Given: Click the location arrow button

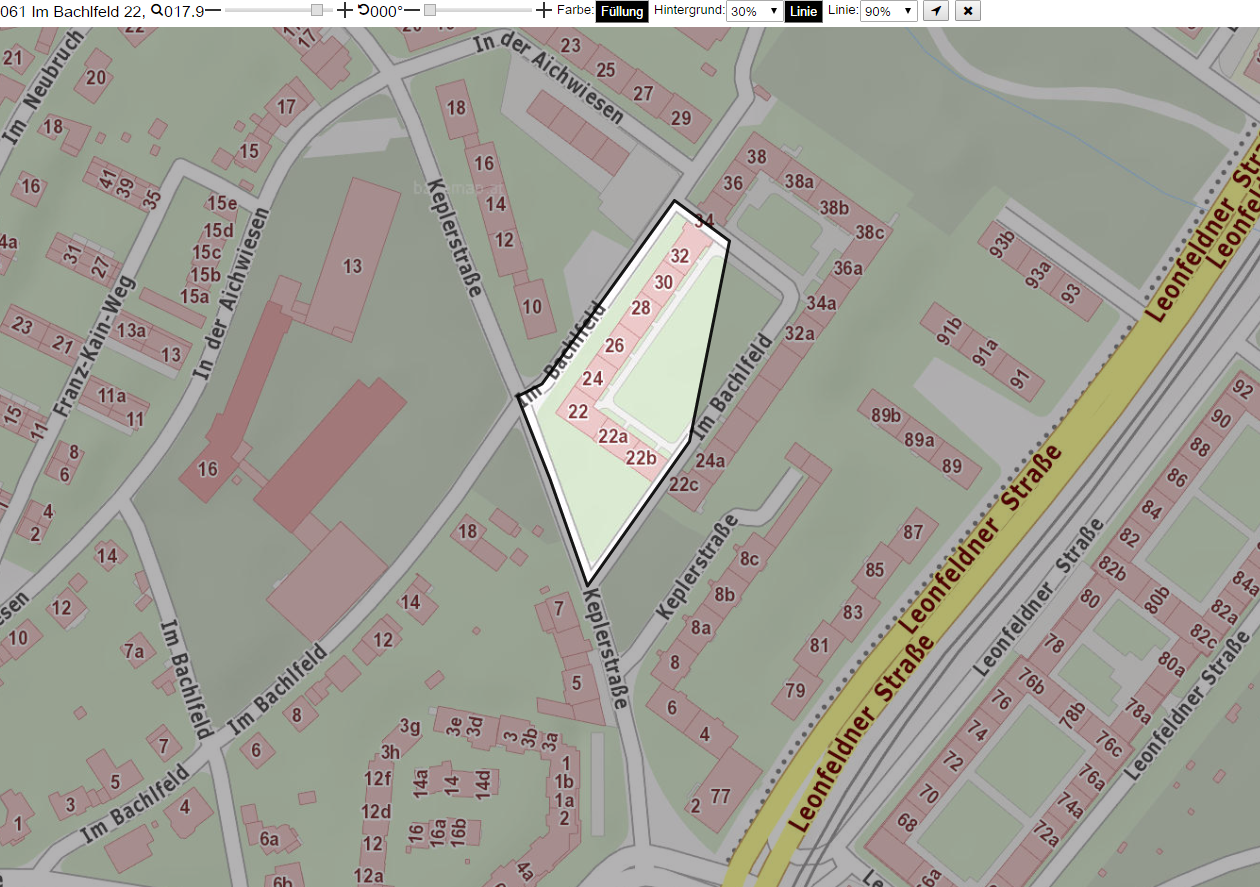Looking at the screenshot, I should coord(935,11).
